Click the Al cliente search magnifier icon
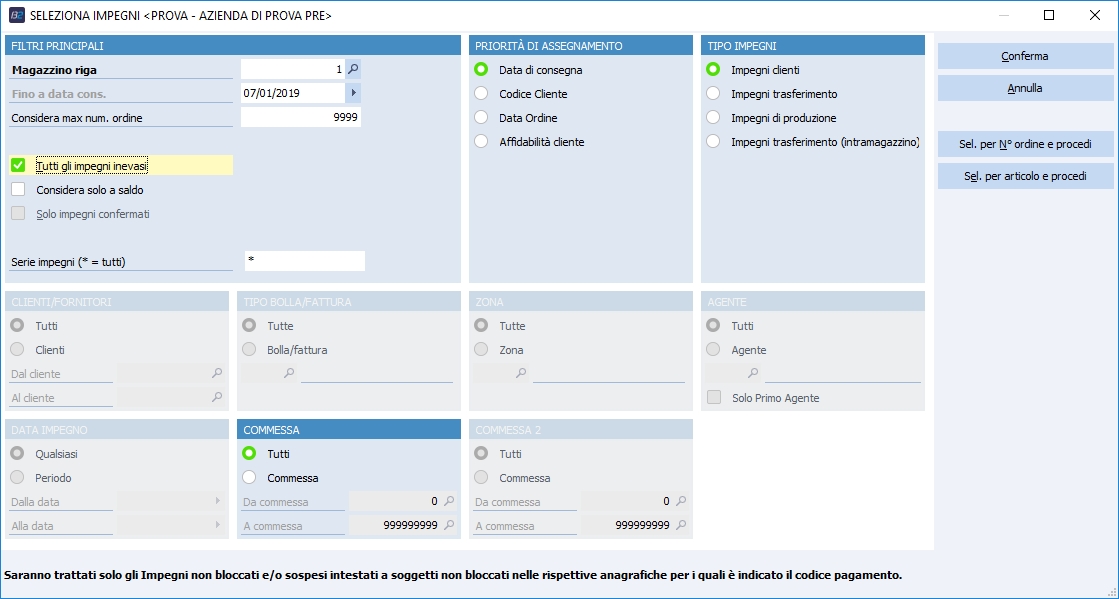 coord(217,397)
